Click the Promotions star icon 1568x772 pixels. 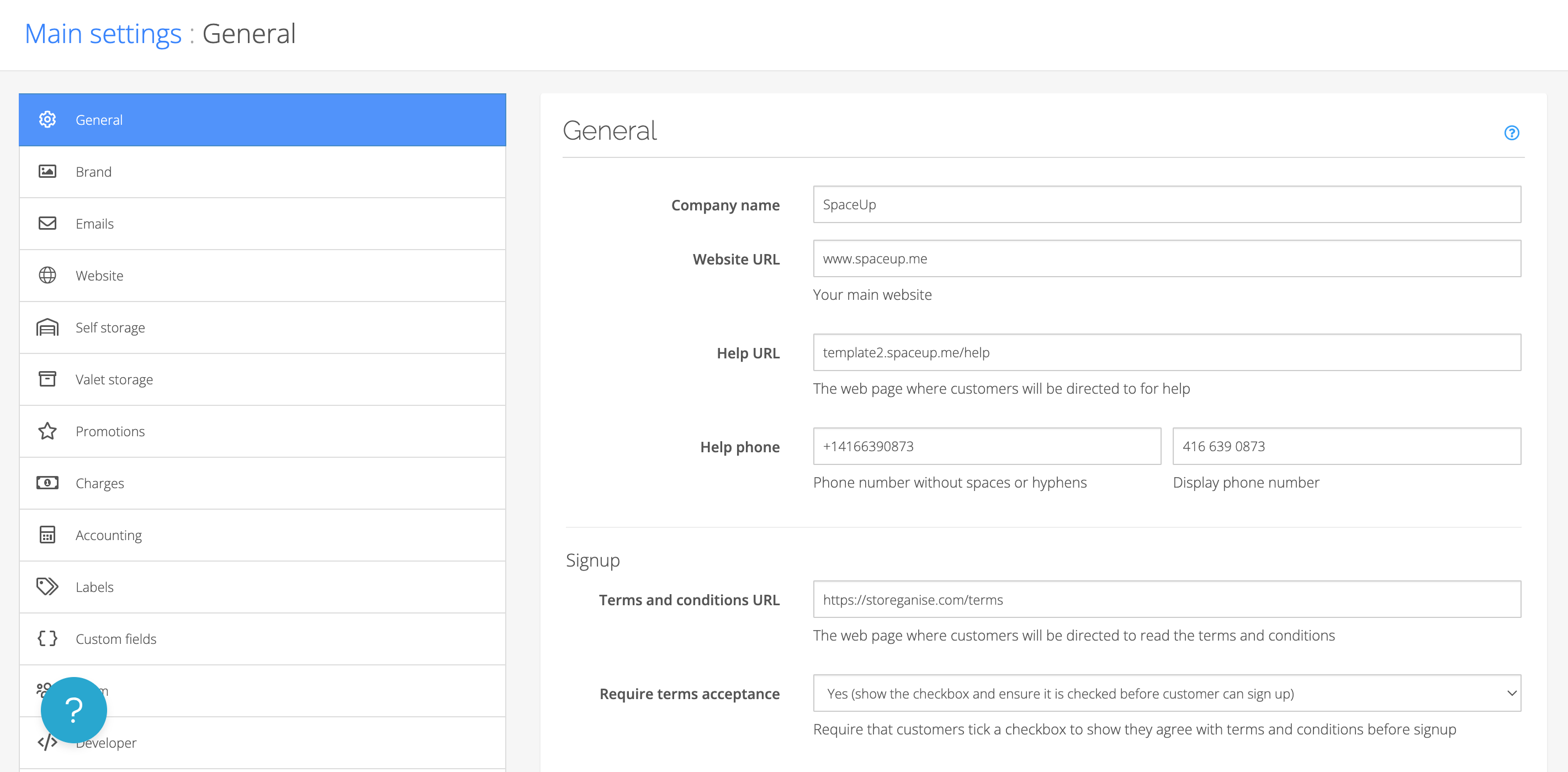tap(47, 431)
